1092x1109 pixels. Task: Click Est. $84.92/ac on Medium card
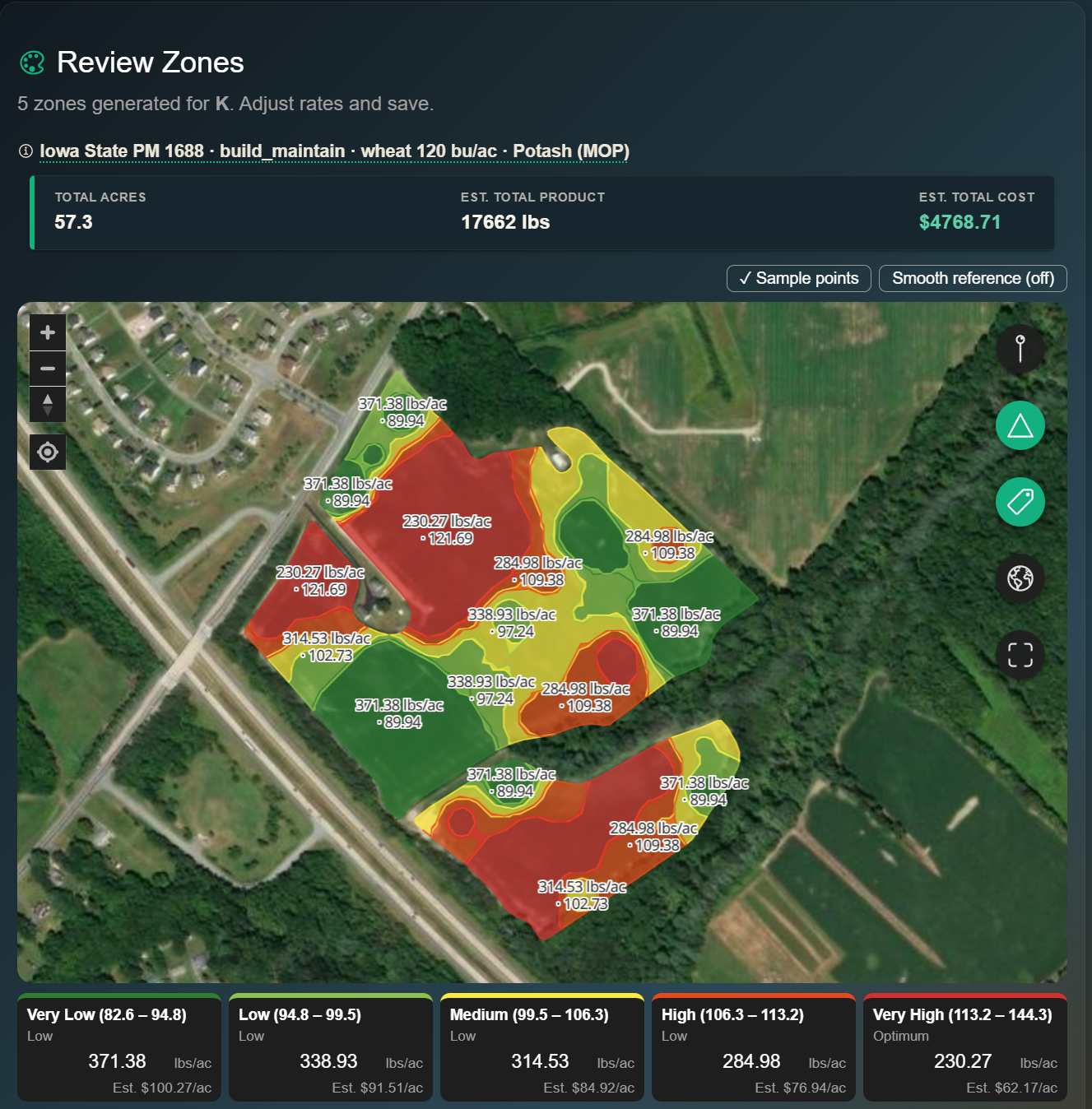589,1088
